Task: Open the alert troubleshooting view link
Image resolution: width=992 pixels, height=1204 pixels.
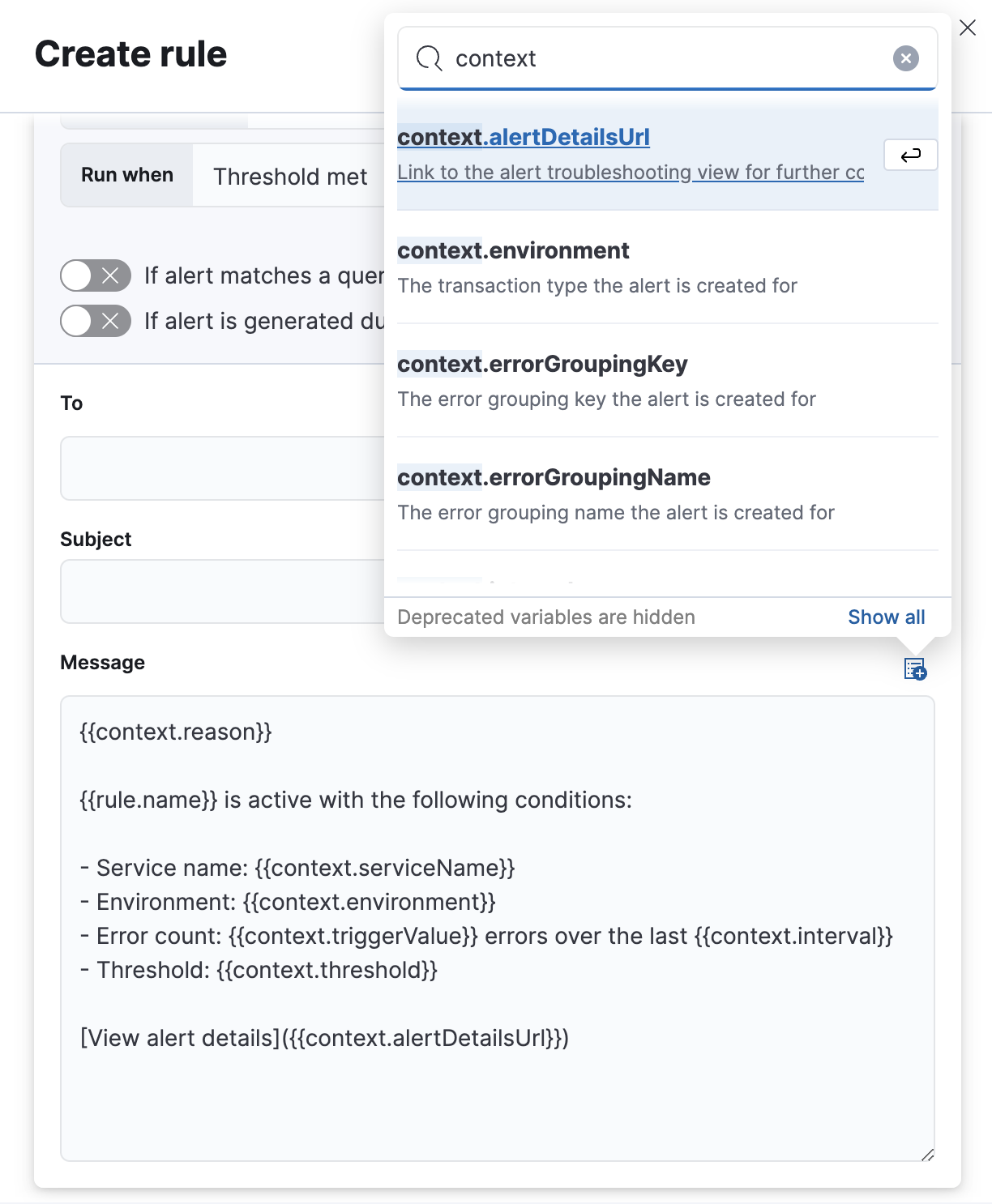Action: (631, 172)
